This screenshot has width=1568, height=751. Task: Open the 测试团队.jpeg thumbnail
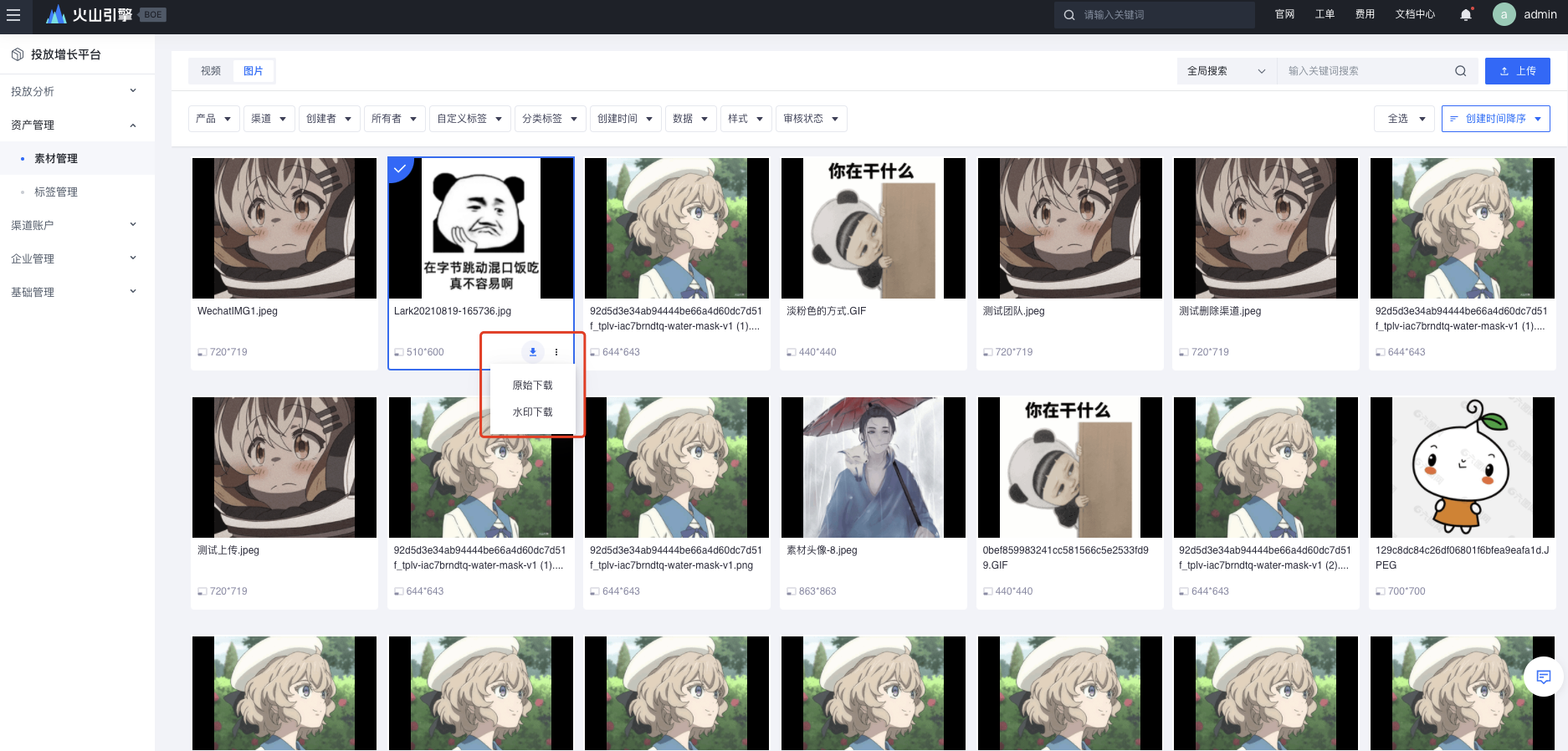1070,228
